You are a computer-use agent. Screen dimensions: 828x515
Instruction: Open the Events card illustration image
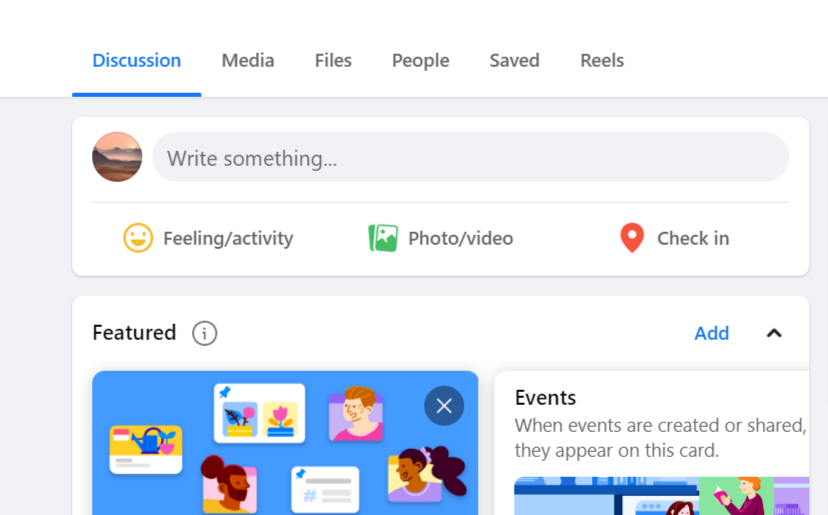point(661,496)
